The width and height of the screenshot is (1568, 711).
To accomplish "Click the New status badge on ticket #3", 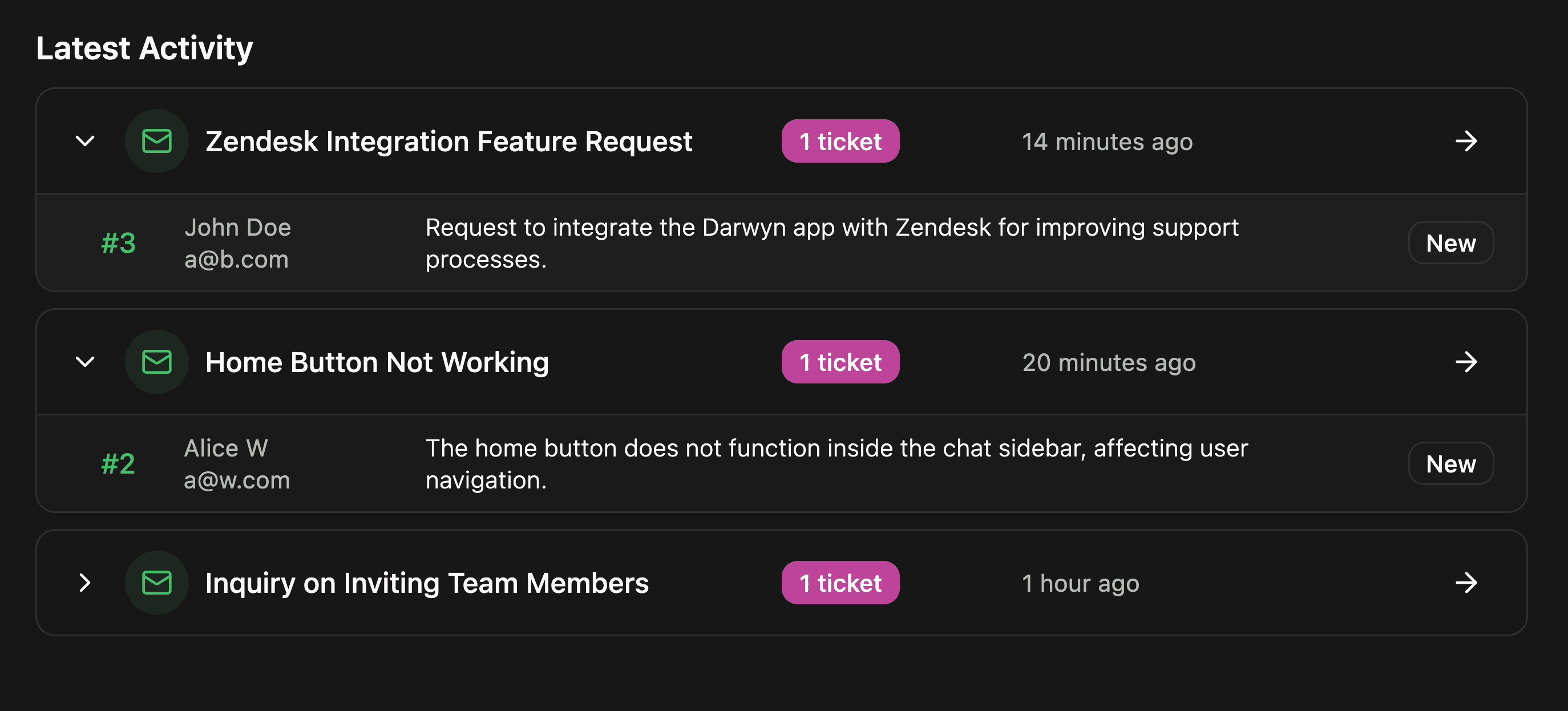I will pyautogui.click(x=1450, y=244).
